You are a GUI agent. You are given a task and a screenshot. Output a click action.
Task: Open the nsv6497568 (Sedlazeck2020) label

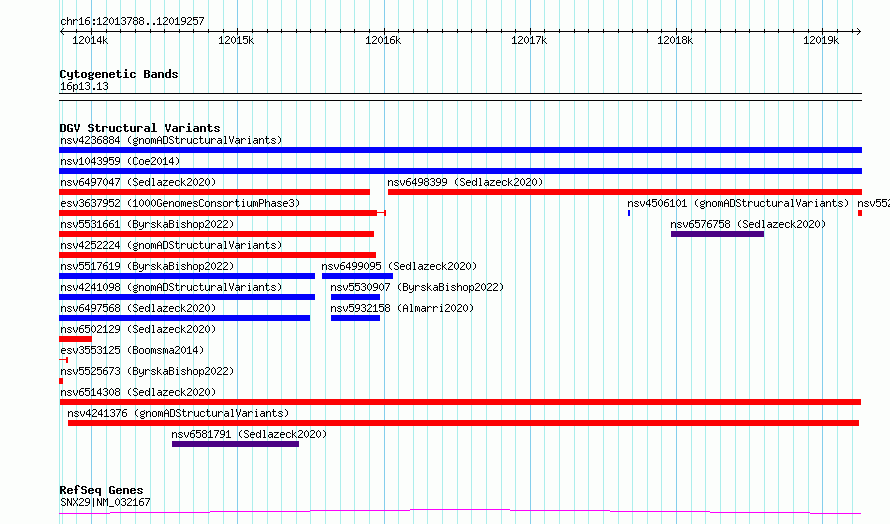pyautogui.click(x=138, y=308)
